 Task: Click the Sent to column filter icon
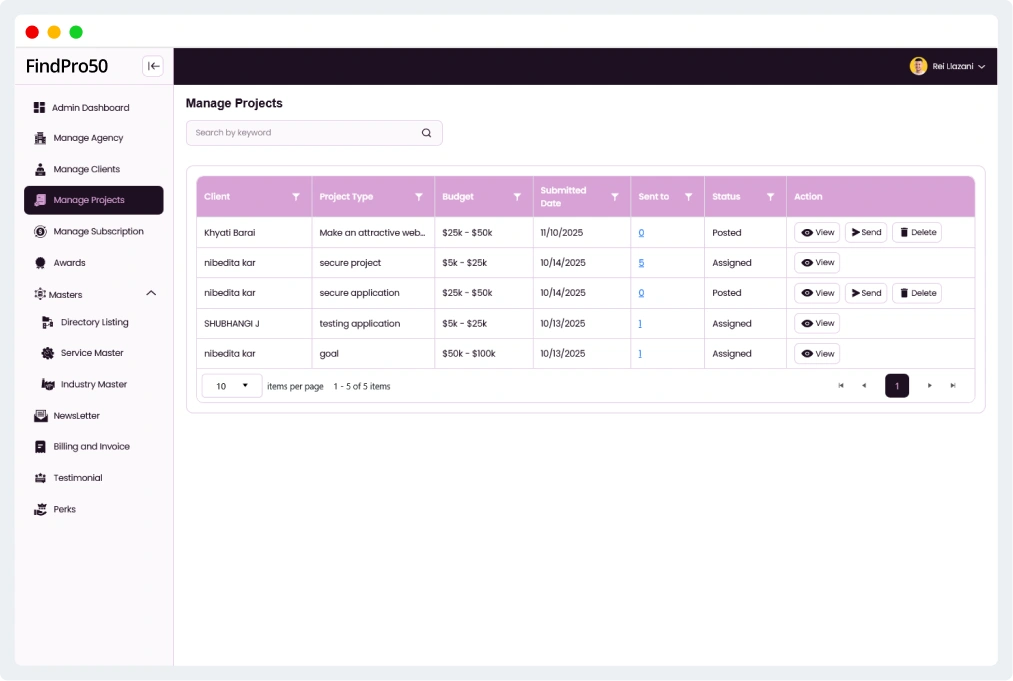(x=688, y=197)
